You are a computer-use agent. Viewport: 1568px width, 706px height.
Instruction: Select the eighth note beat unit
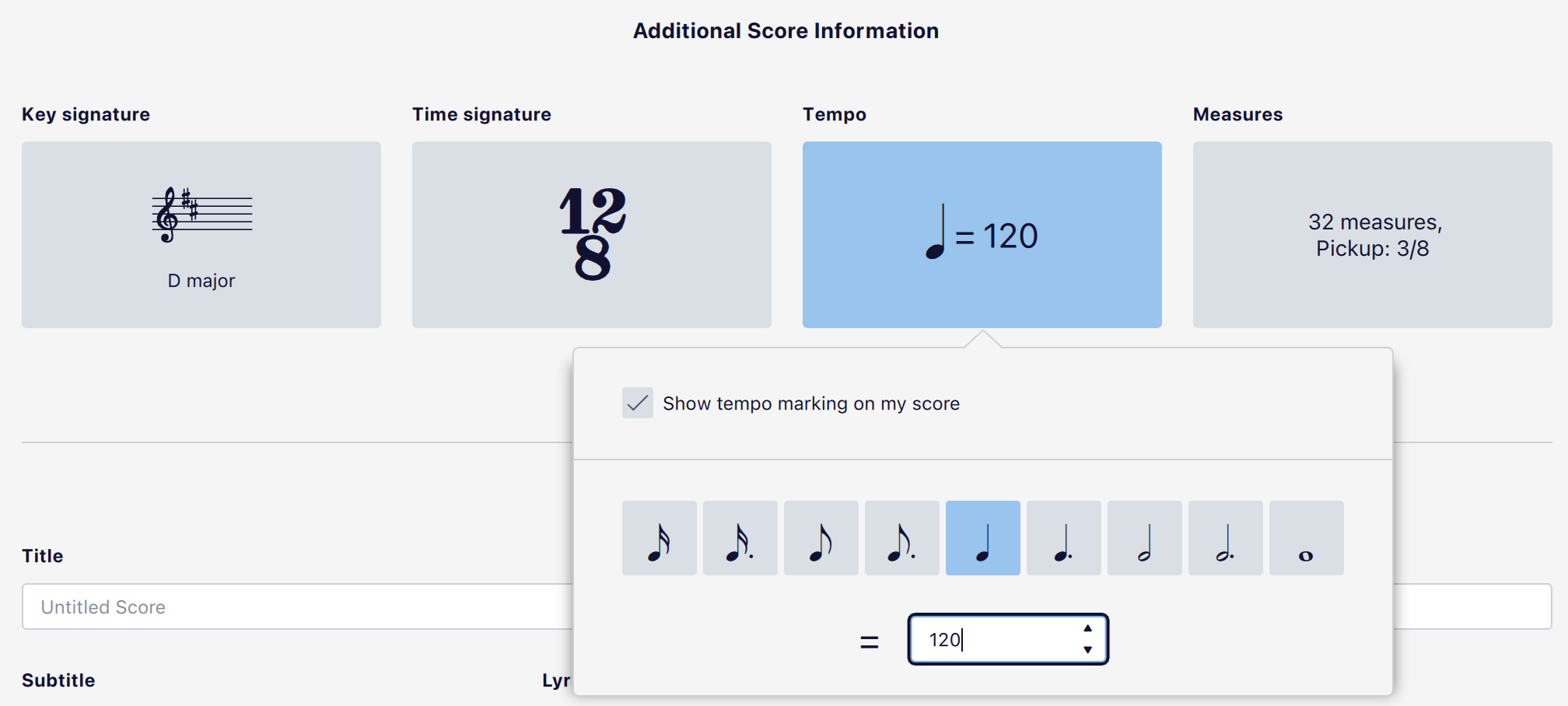point(821,537)
